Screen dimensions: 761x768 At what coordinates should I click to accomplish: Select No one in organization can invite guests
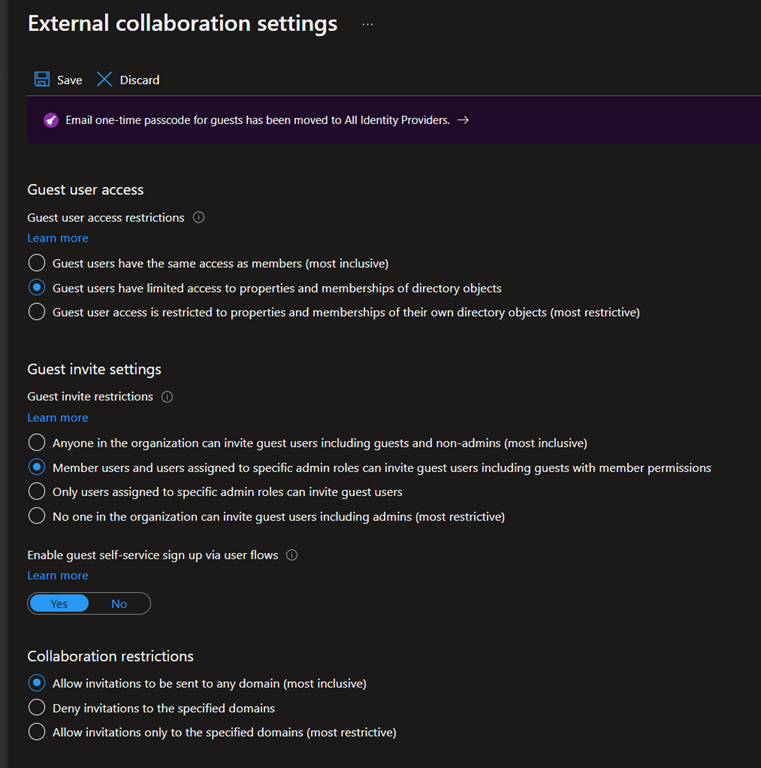[x=37, y=517]
